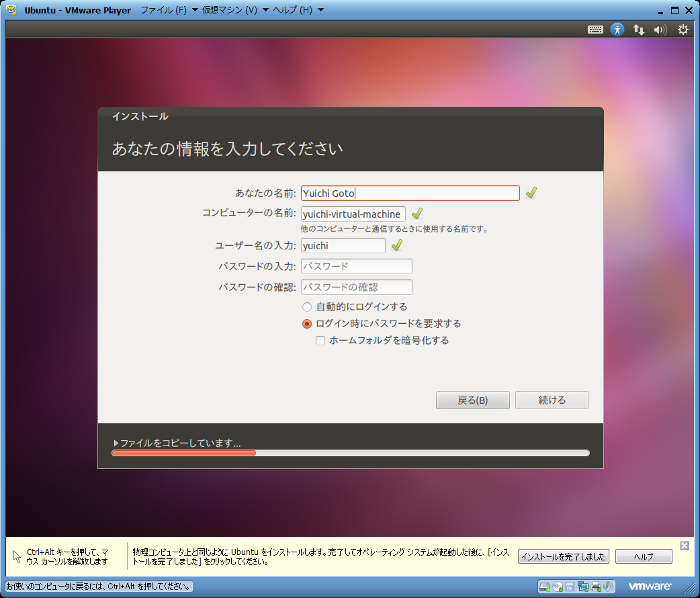Click the Ctrl+Alt cursor release hint text

click(x=67, y=556)
